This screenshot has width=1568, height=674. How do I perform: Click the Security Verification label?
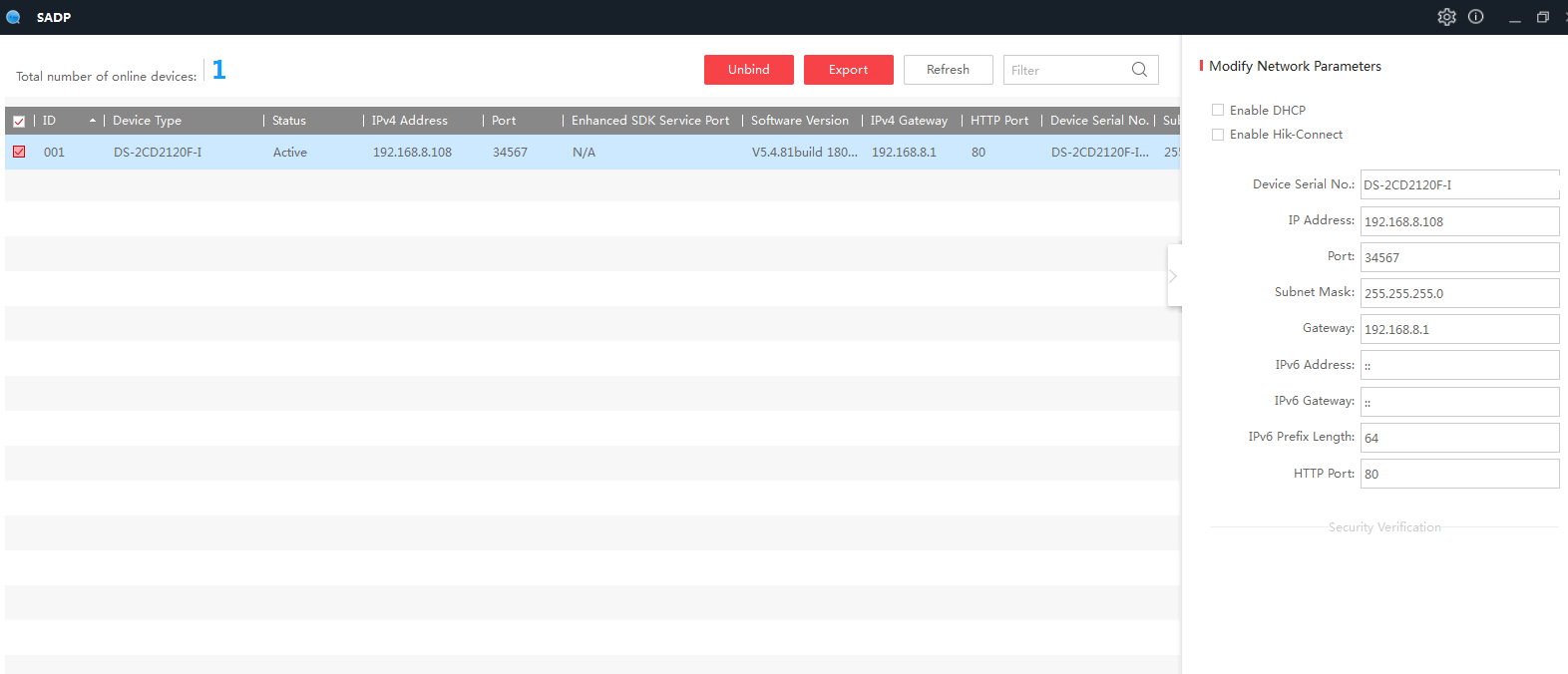pos(1384,527)
